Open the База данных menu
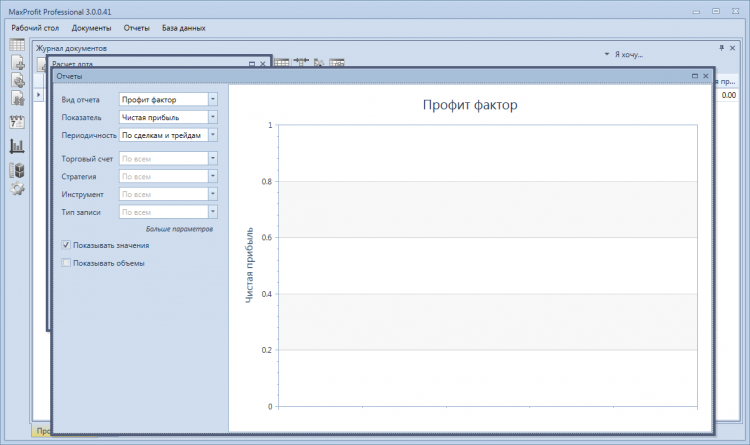 (x=184, y=28)
